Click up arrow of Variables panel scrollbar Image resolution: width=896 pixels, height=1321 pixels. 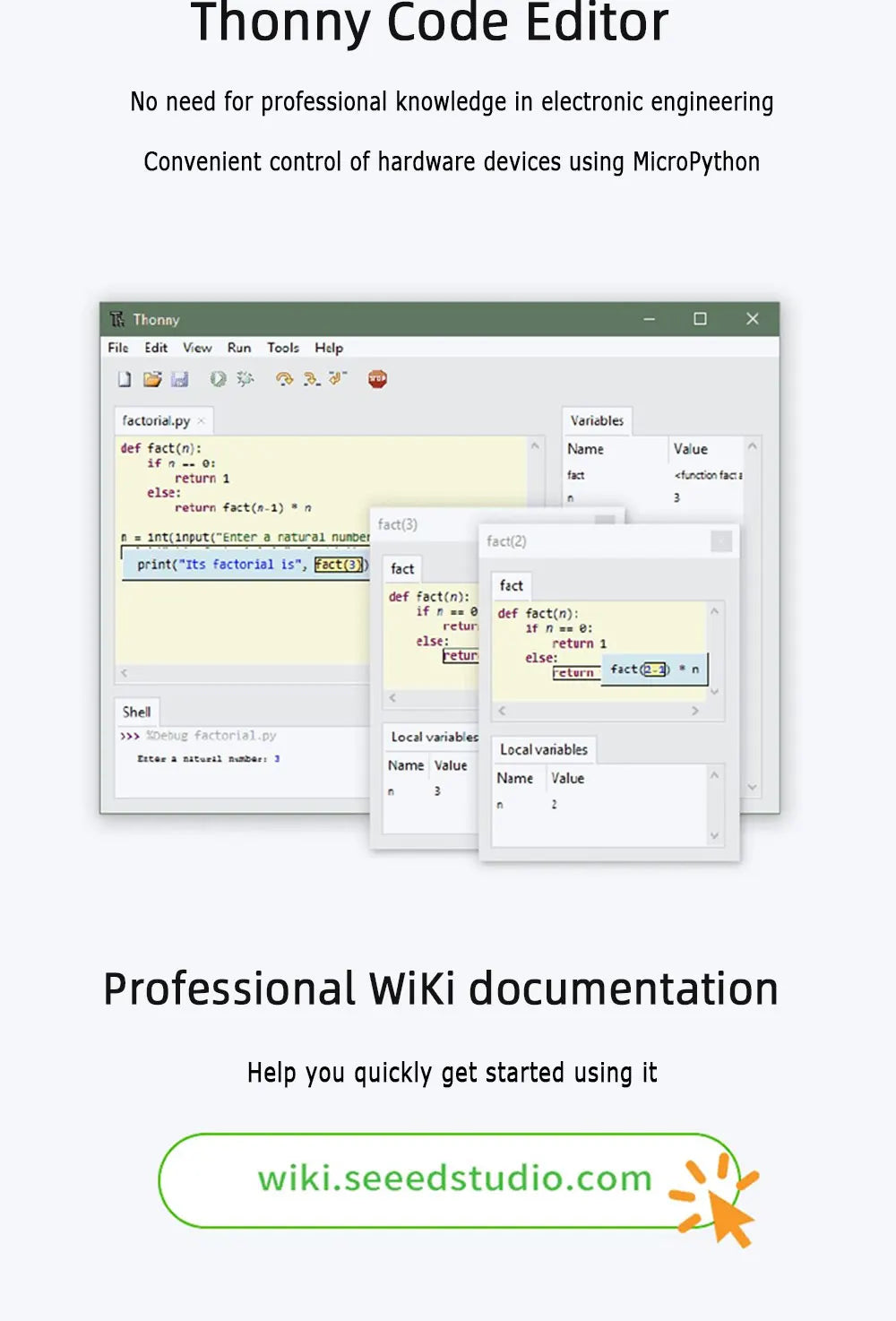(x=753, y=445)
